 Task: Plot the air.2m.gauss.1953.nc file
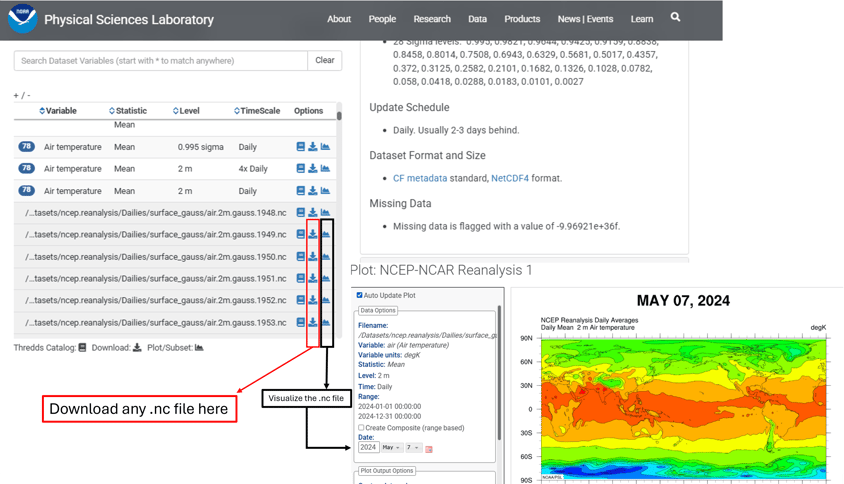click(326, 322)
